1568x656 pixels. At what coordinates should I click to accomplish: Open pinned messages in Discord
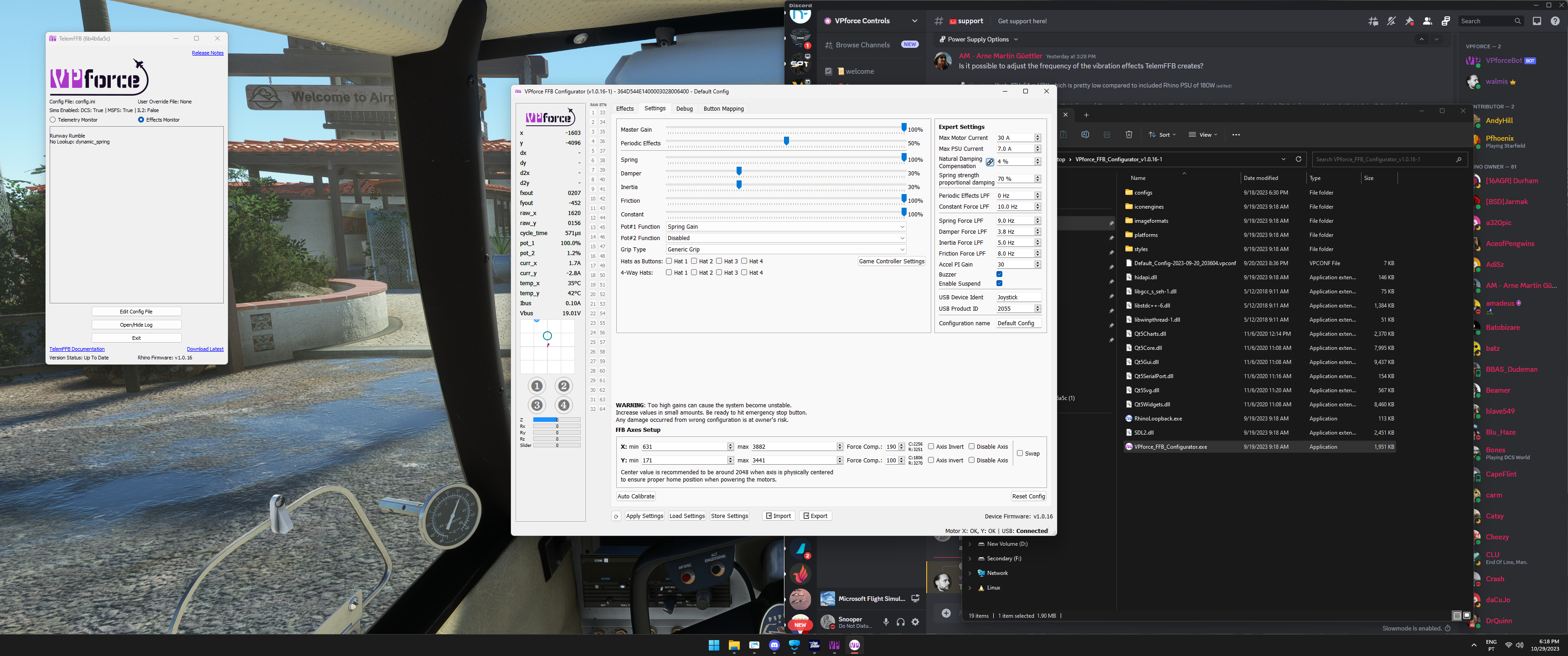[1409, 21]
